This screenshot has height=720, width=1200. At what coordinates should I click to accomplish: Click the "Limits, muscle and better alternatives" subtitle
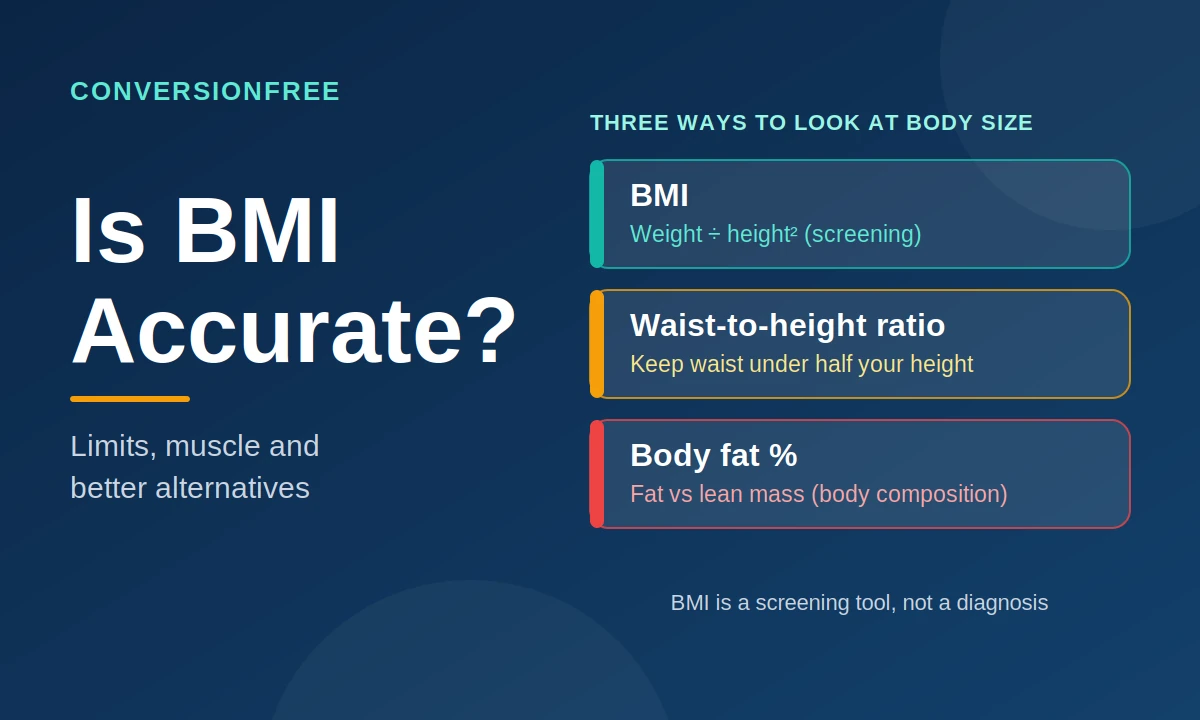coord(195,467)
